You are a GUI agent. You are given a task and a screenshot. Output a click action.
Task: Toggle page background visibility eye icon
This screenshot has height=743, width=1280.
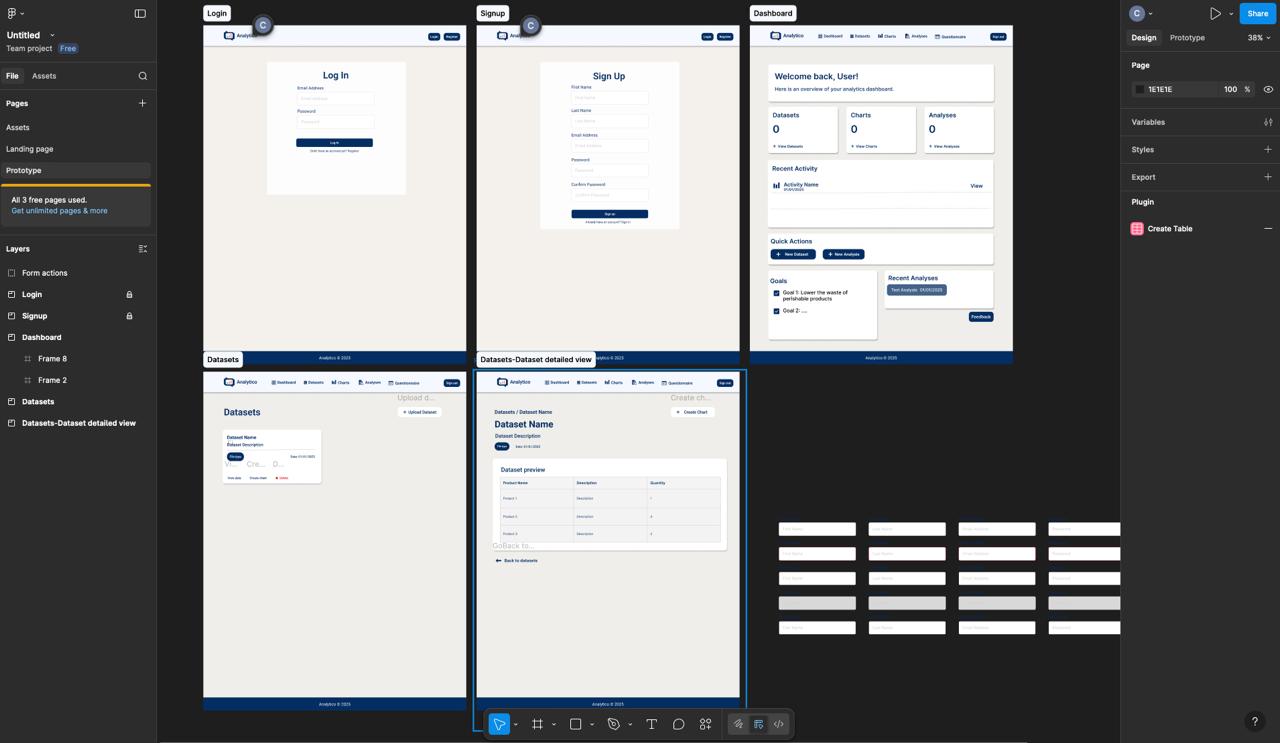coord(1268,89)
